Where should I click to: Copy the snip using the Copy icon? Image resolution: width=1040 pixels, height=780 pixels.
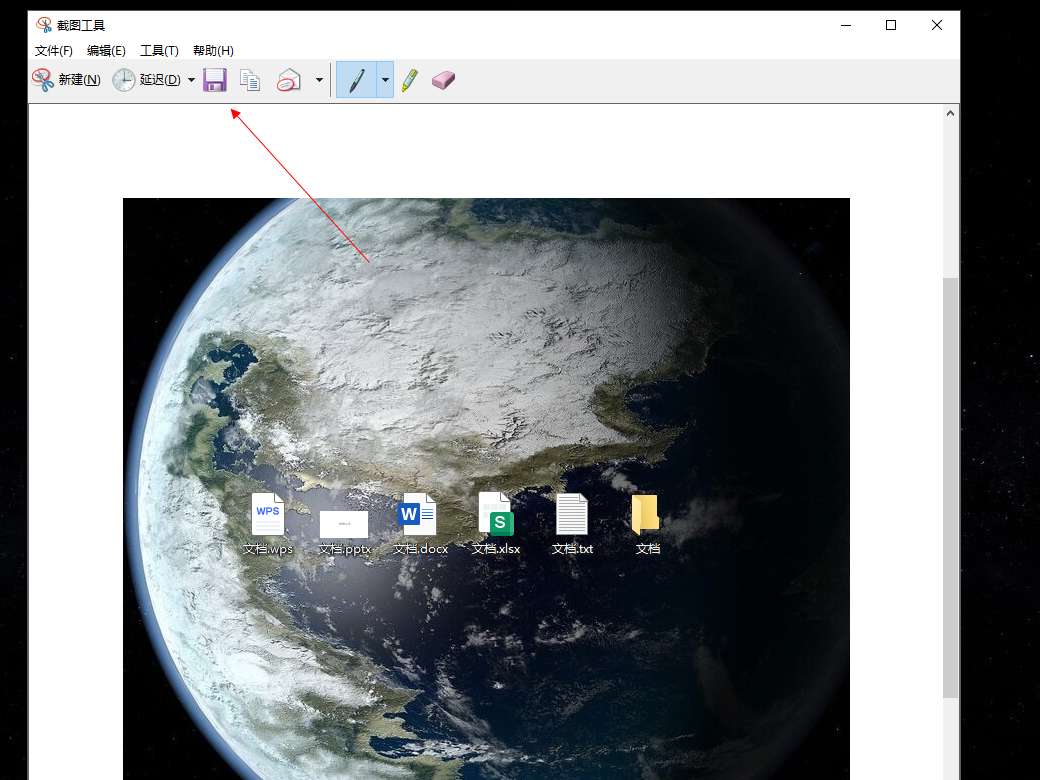coord(250,80)
